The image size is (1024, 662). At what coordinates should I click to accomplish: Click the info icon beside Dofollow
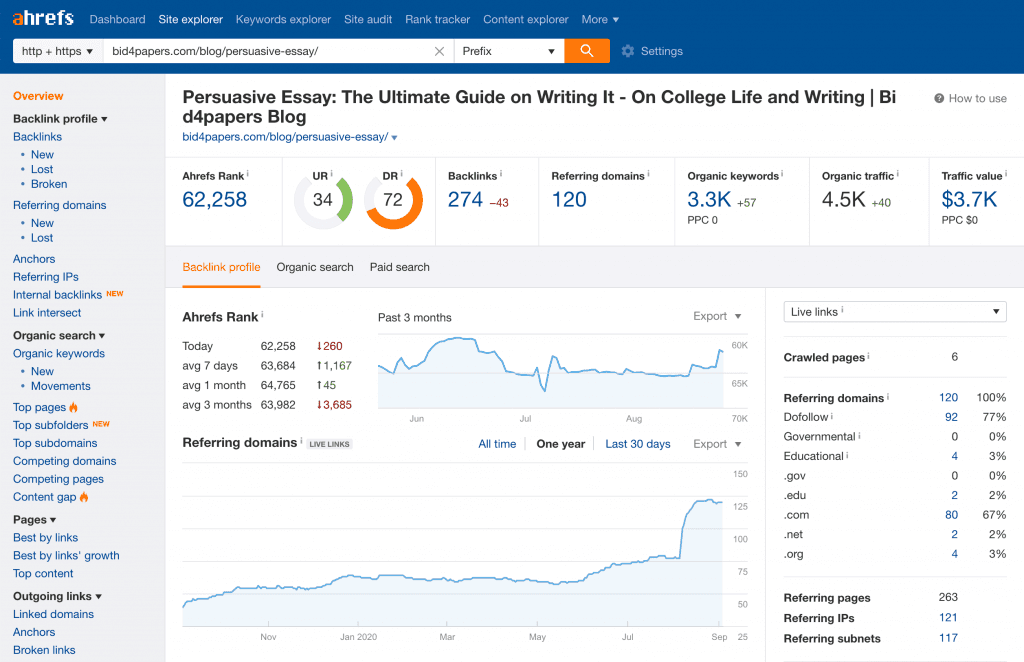click(832, 415)
